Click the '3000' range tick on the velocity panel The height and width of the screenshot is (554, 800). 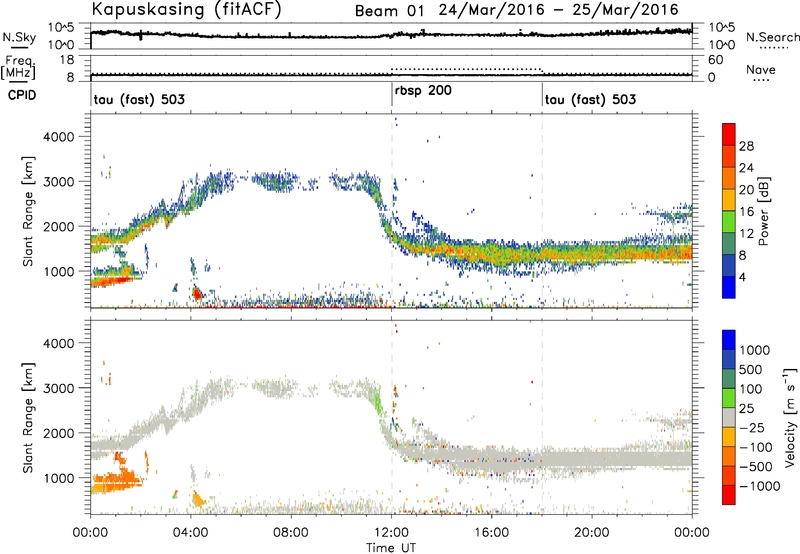pos(58,388)
